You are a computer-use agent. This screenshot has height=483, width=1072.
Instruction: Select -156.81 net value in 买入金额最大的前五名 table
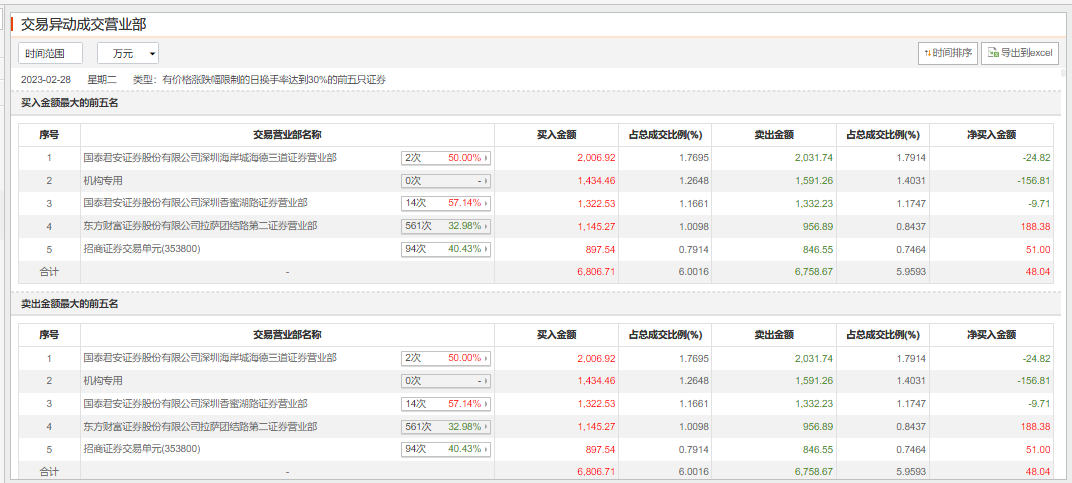pyautogui.click(x=1033, y=181)
